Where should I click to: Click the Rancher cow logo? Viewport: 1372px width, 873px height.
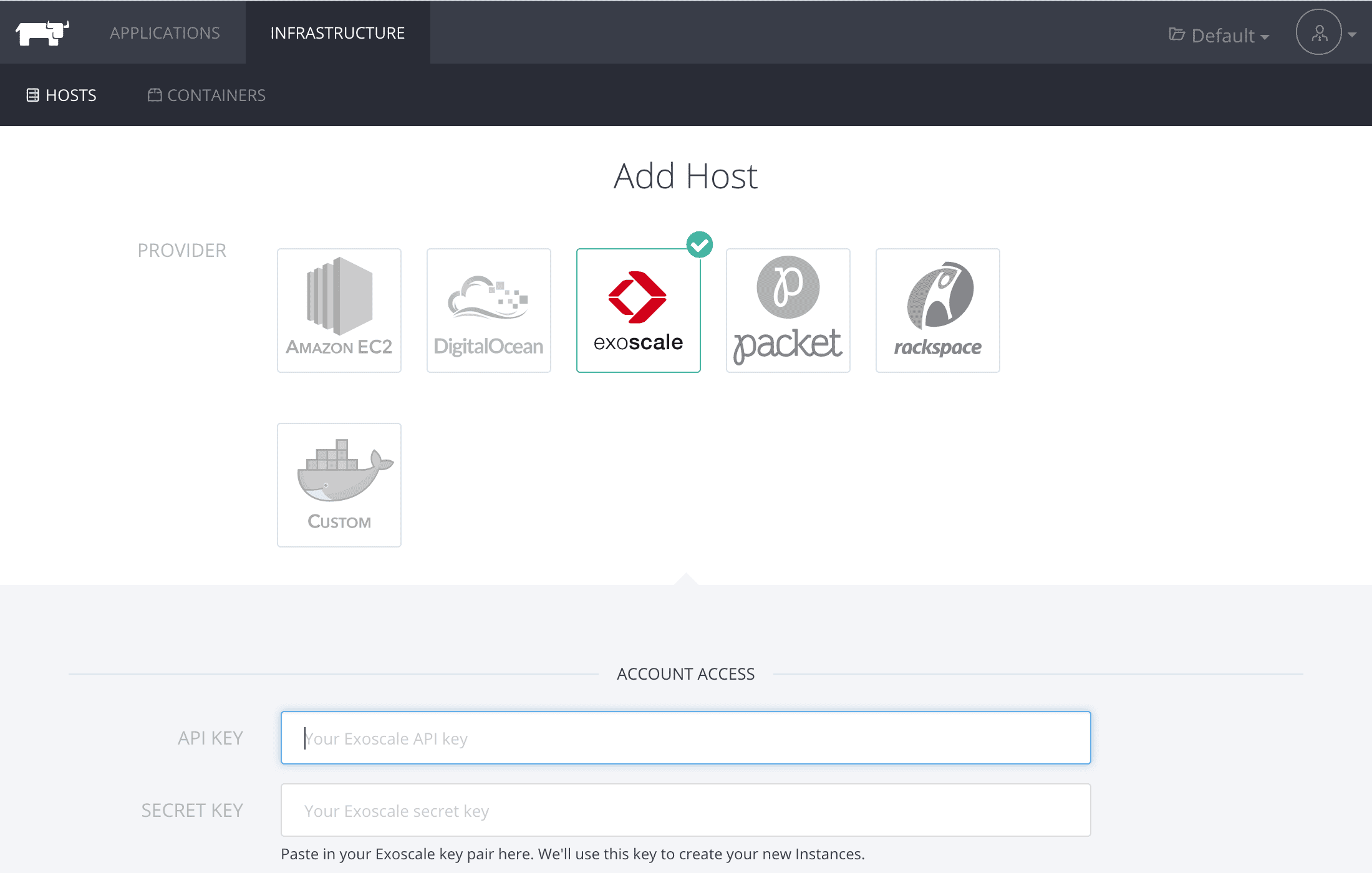click(42, 33)
